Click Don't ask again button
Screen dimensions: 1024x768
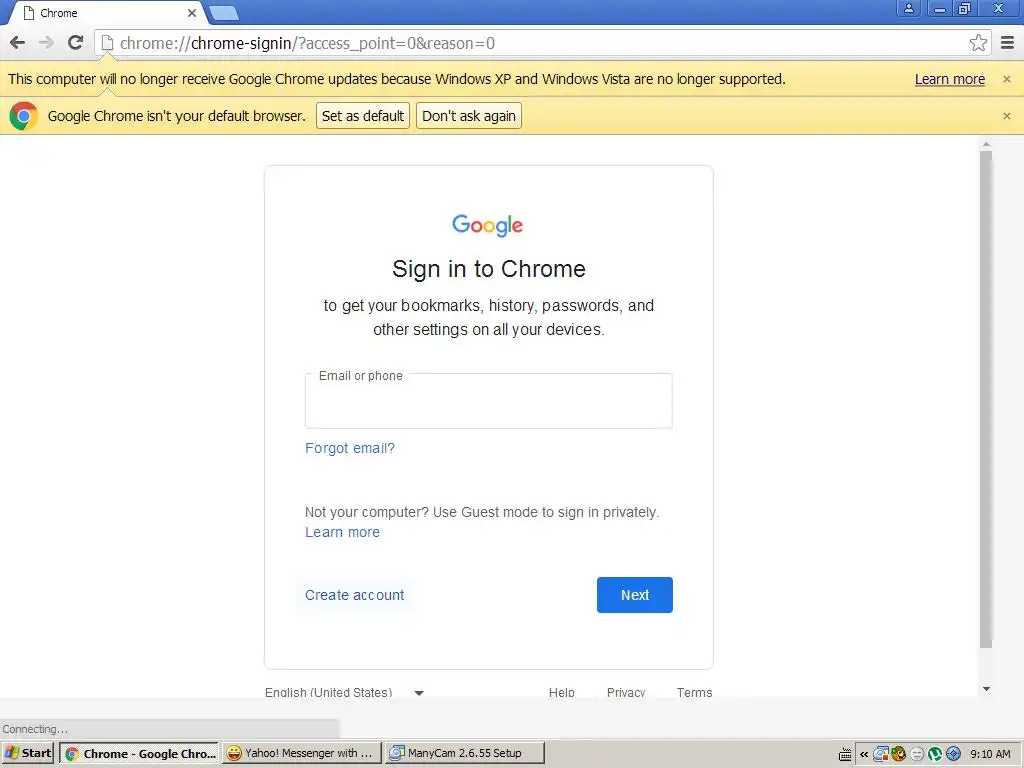pos(469,116)
